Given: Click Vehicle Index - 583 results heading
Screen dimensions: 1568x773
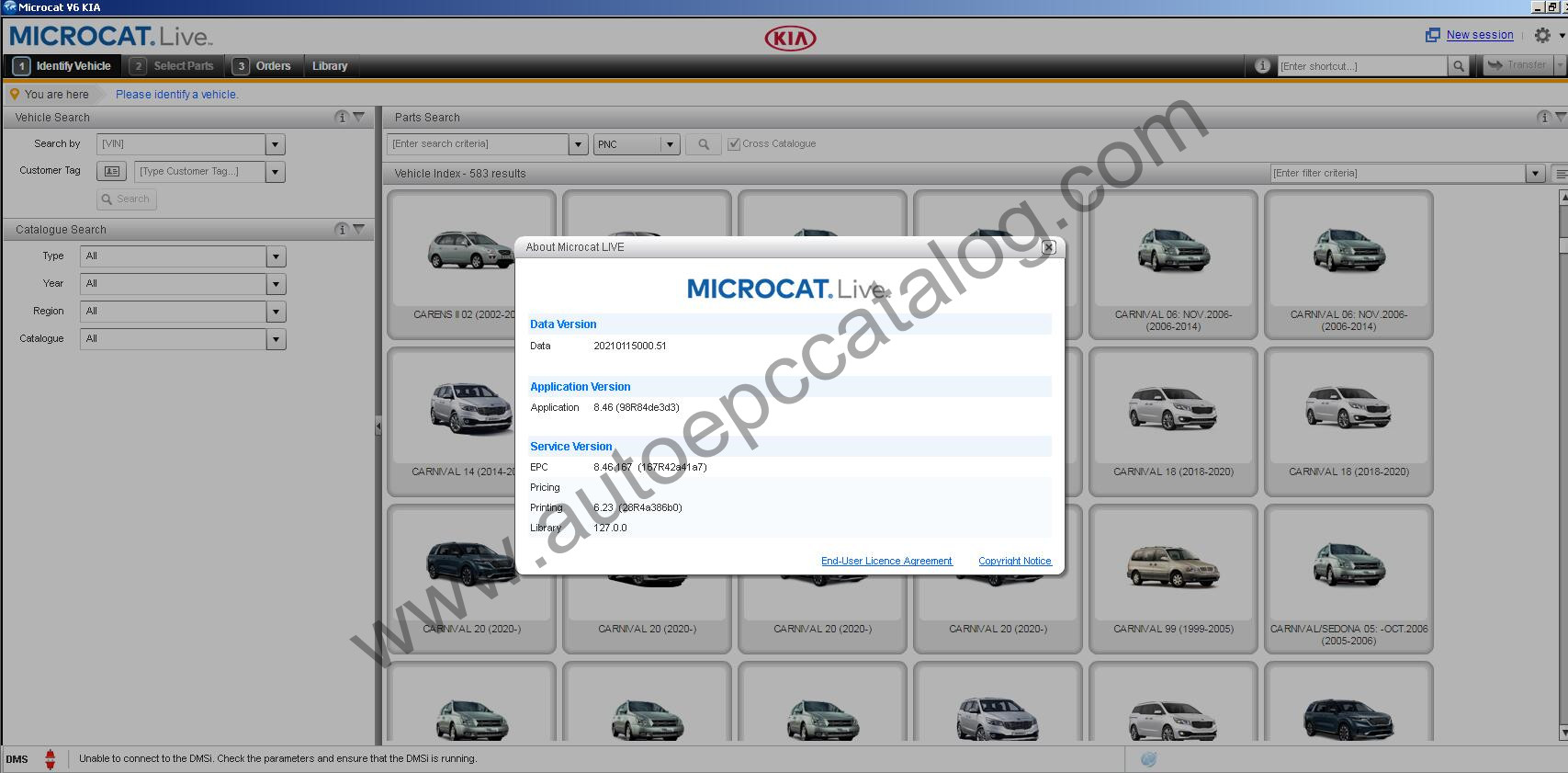Looking at the screenshot, I should [x=460, y=174].
